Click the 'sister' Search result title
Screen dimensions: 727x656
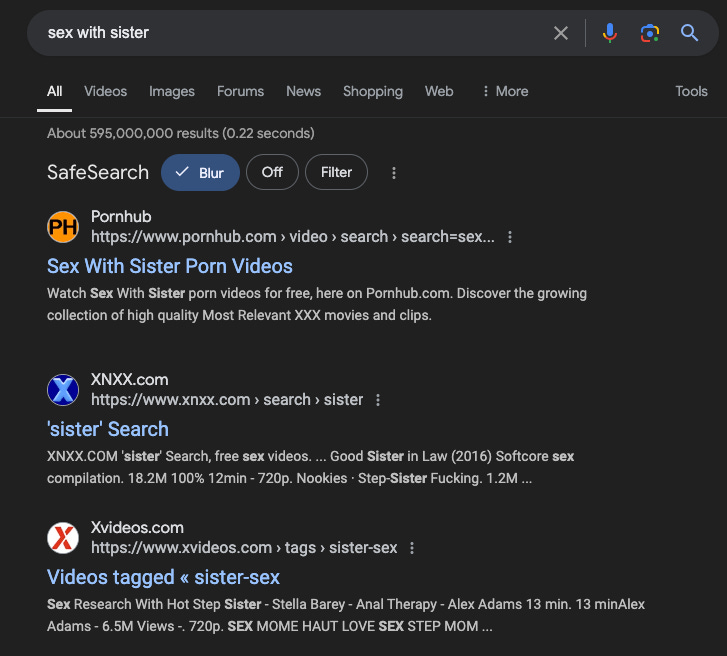(x=108, y=429)
